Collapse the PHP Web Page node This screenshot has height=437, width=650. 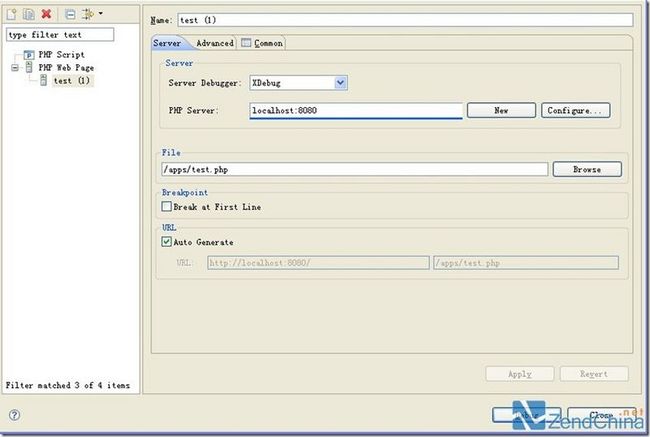(x=15, y=68)
